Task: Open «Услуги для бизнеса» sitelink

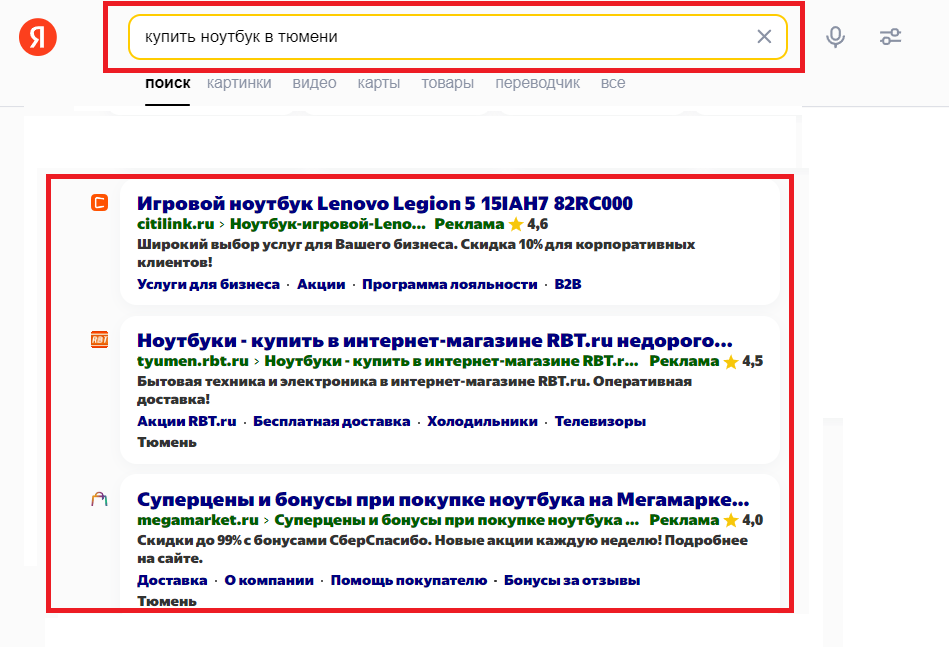Action: [208, 284]
